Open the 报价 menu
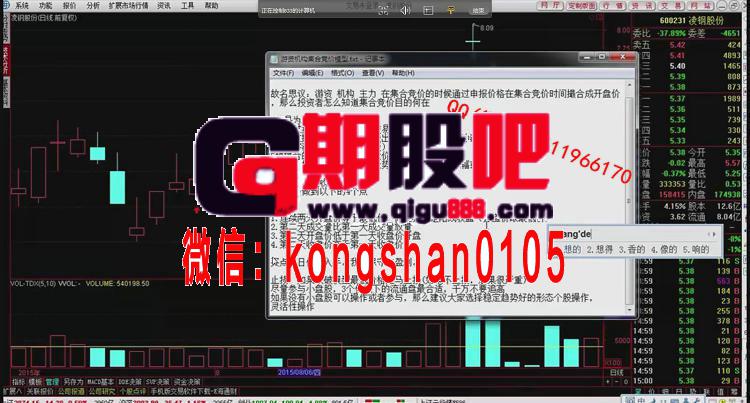This screenshot has width=750, height=403. coord(69,6)
